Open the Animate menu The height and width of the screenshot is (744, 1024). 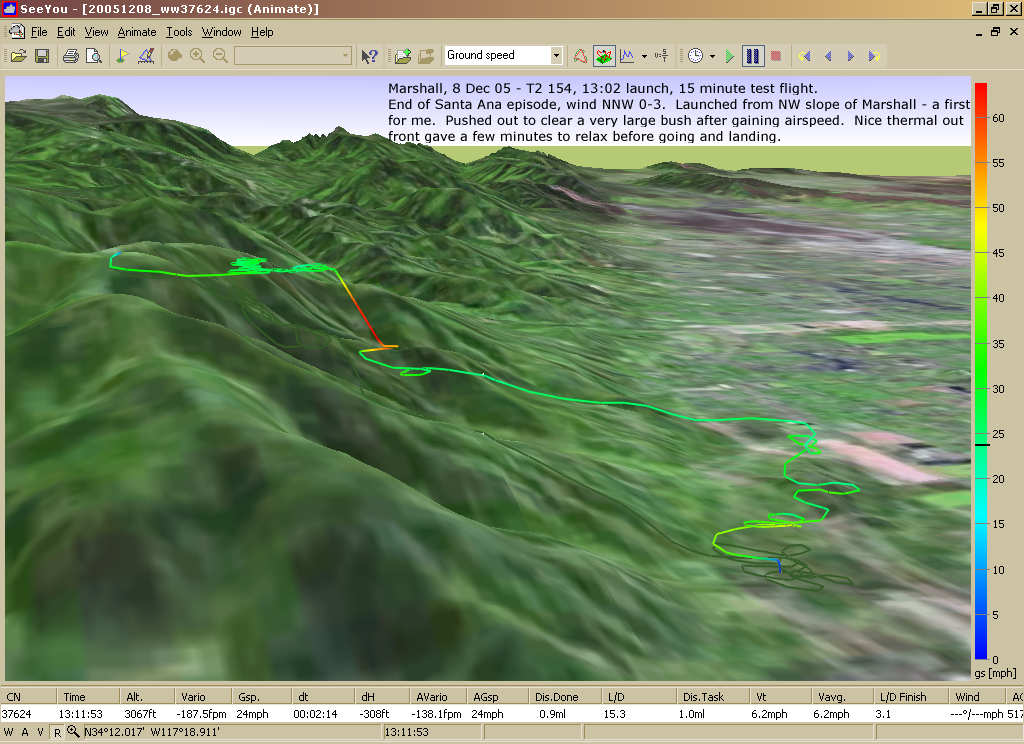(x=137, y=32)
